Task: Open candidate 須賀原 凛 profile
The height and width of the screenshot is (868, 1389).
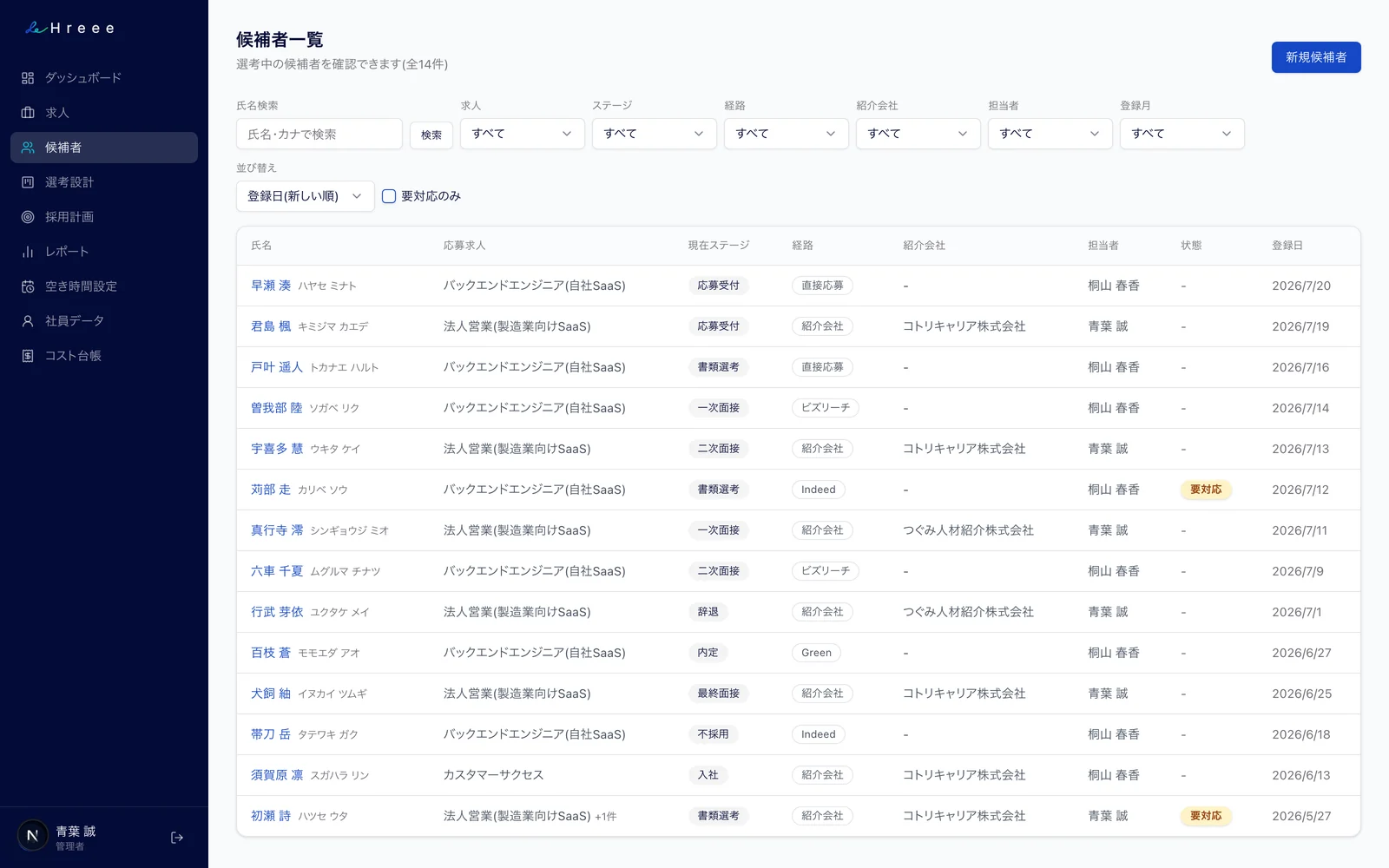Action: coord(277,775)
